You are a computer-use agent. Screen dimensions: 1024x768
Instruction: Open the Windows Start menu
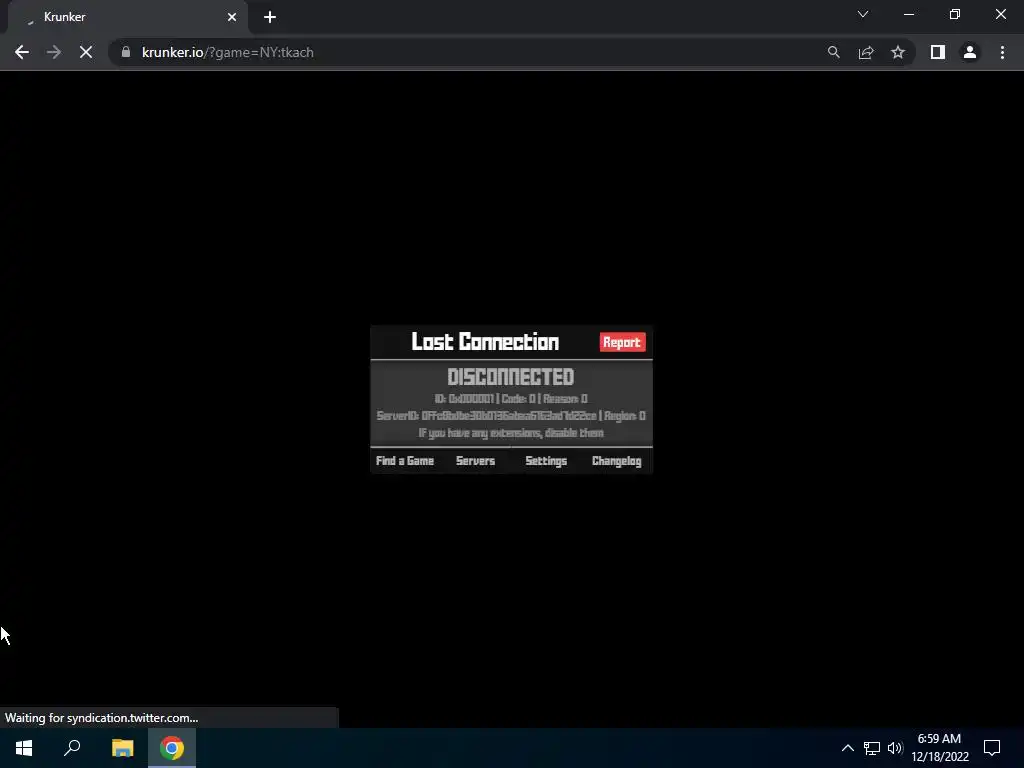tap(24, 748)
